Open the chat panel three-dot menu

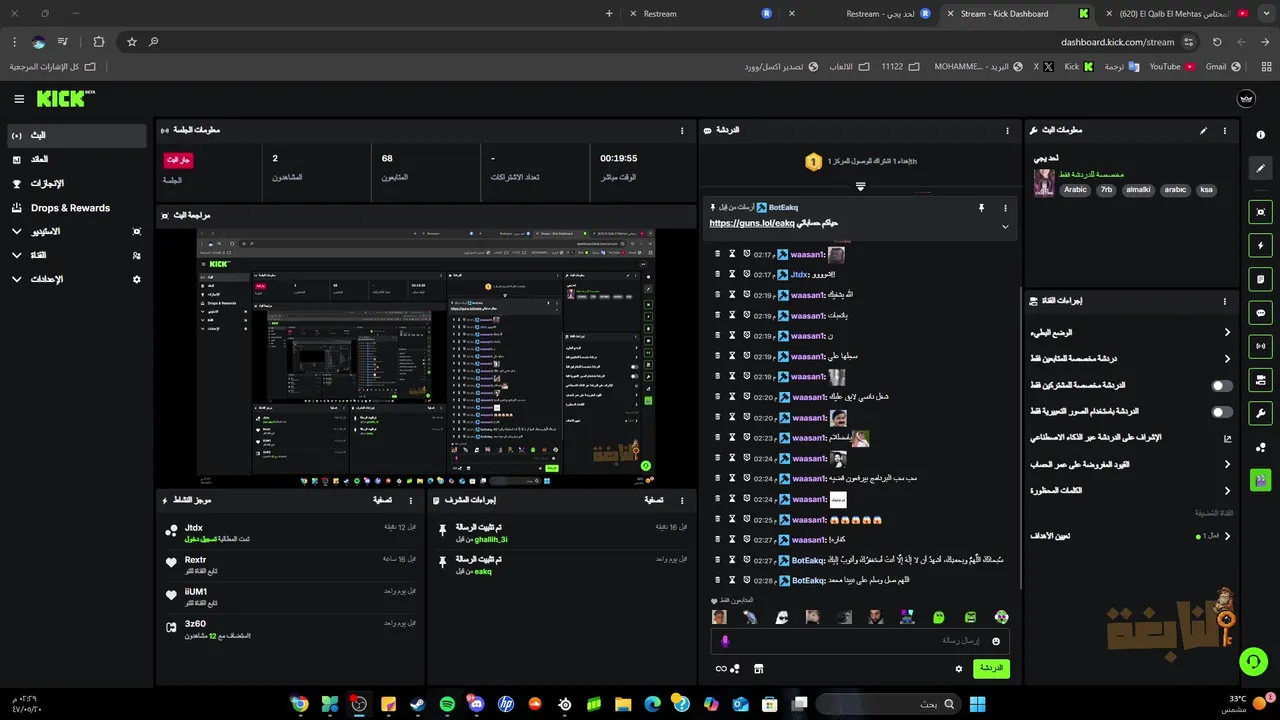click(1007, 131)
